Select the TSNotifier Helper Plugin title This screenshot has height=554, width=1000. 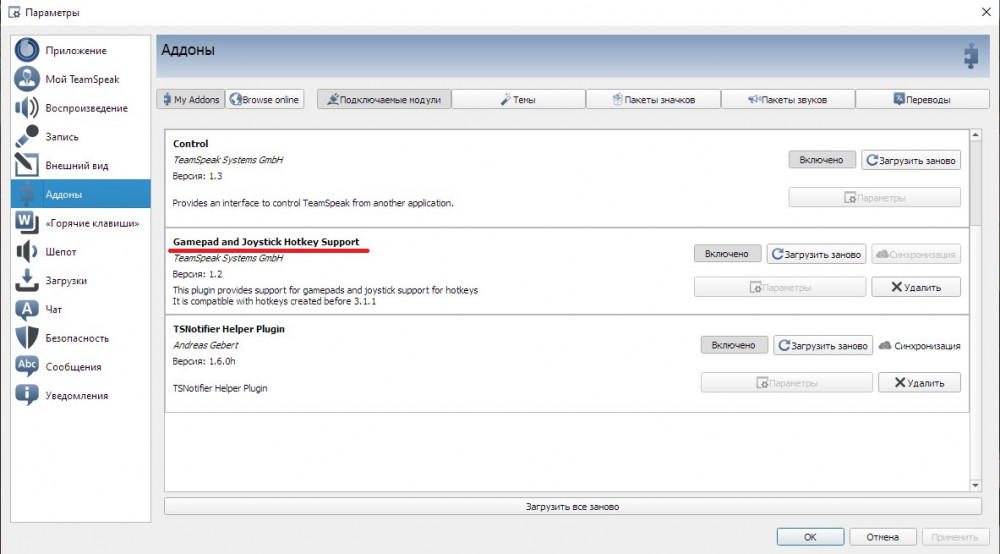(228, 329)
